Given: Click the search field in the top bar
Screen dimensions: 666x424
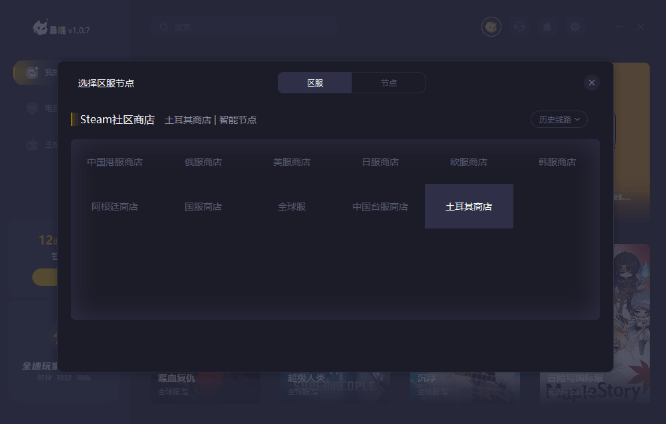Looking at the screenshot, I should [x=244, y=27].
